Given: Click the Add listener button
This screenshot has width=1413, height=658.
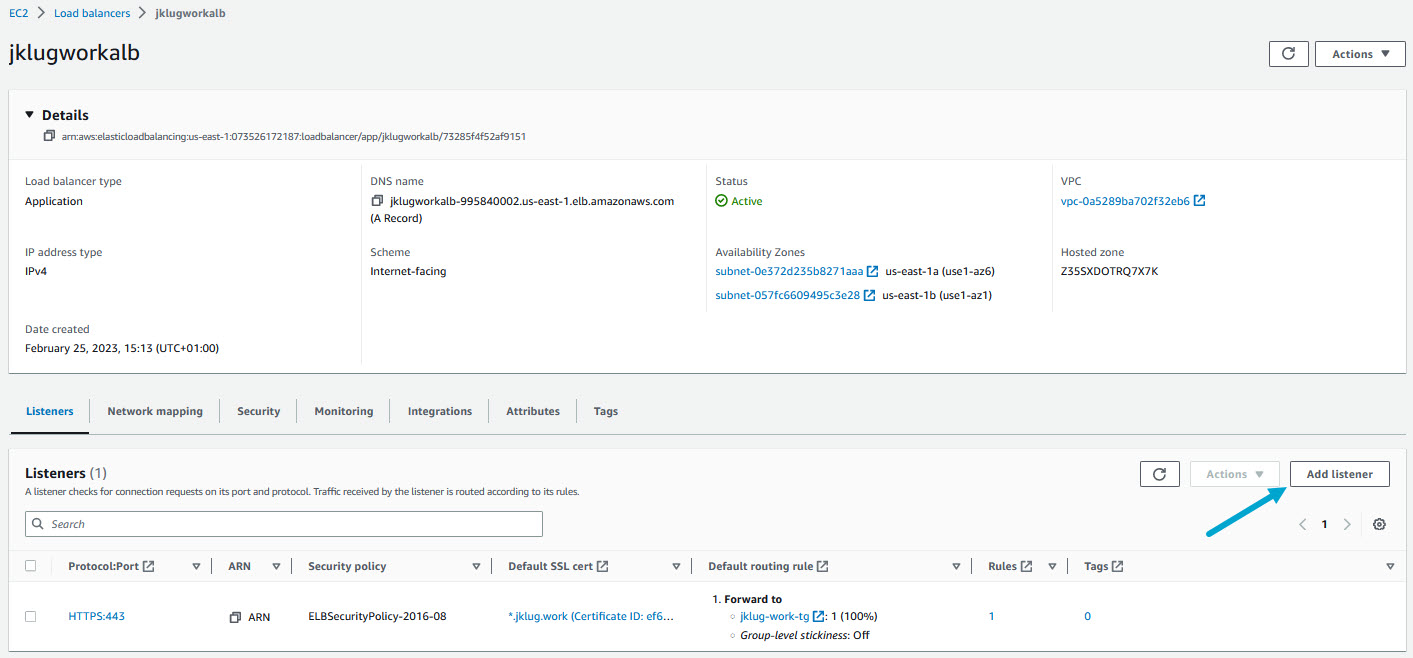Looking at the screenshot, I should (x=1339, y=474).
